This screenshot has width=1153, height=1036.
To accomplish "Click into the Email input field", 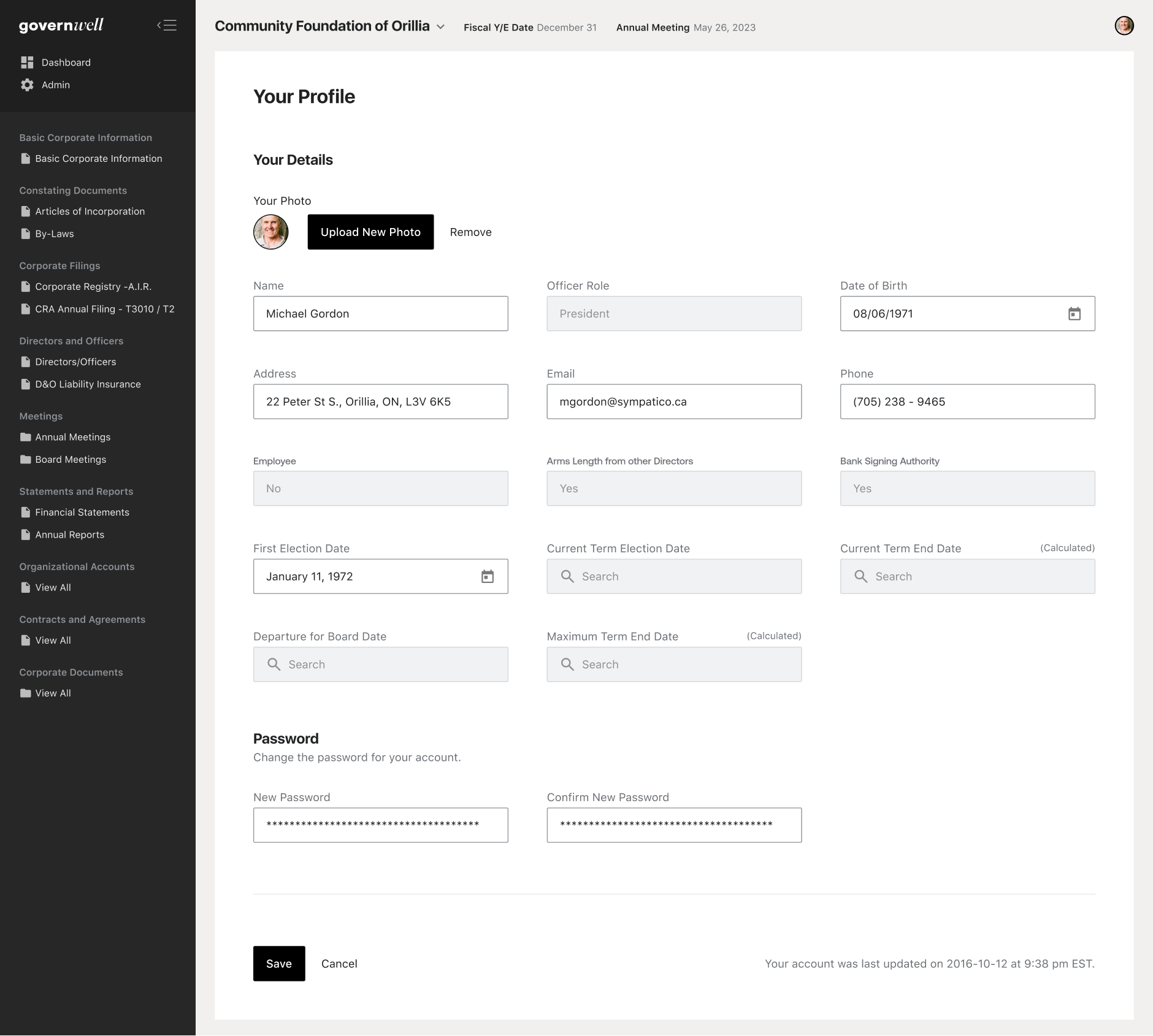I will point(673,402).
